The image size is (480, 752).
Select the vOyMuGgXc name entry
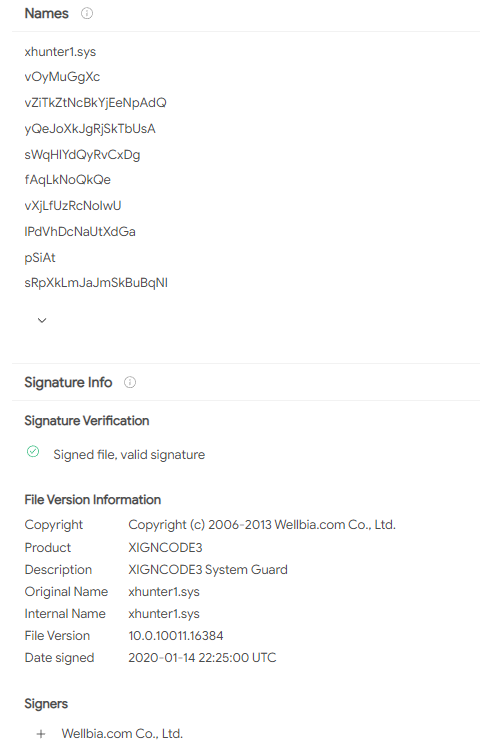tap(62, 77)
